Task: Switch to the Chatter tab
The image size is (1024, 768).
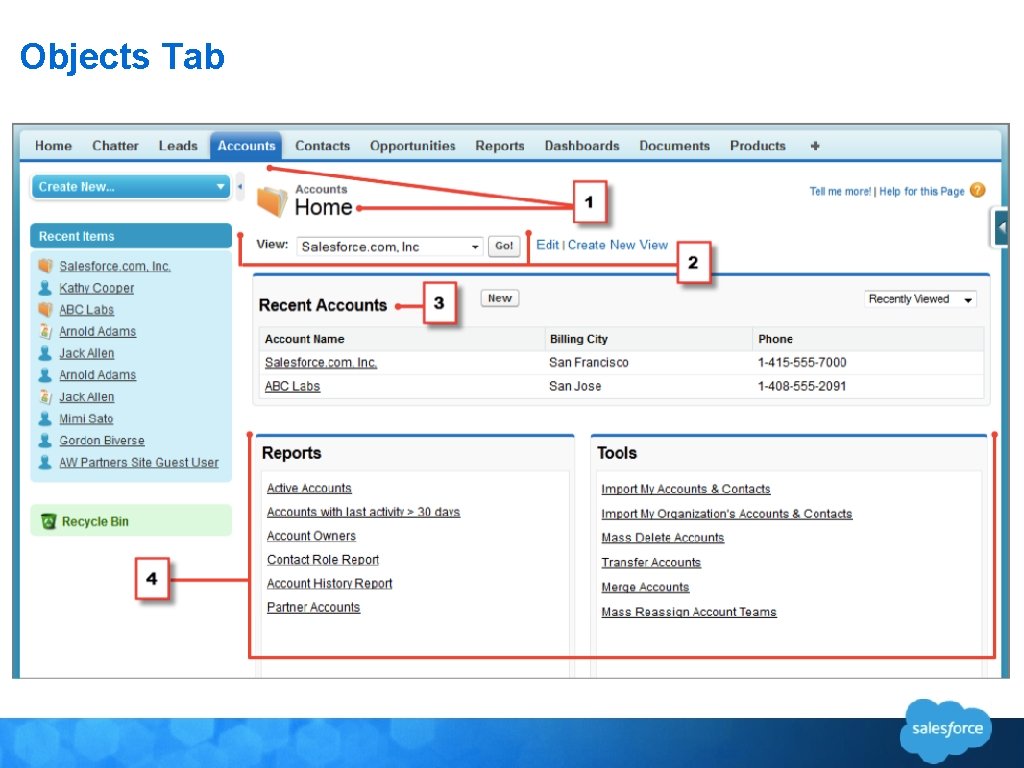Action: [115, 146]
